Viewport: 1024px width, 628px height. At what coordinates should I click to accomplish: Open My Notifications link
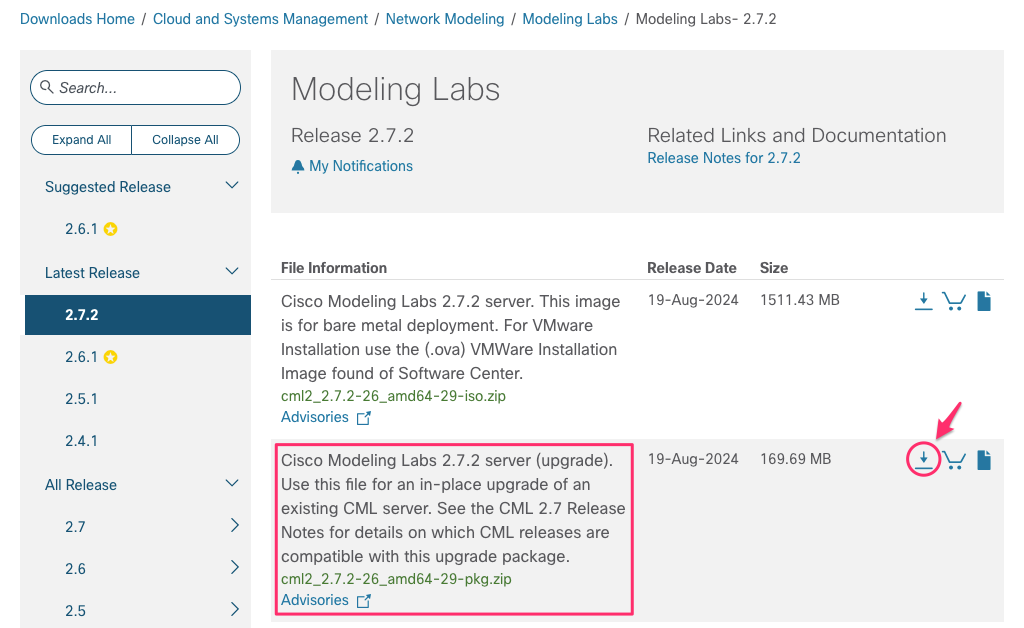coord(360,166)
